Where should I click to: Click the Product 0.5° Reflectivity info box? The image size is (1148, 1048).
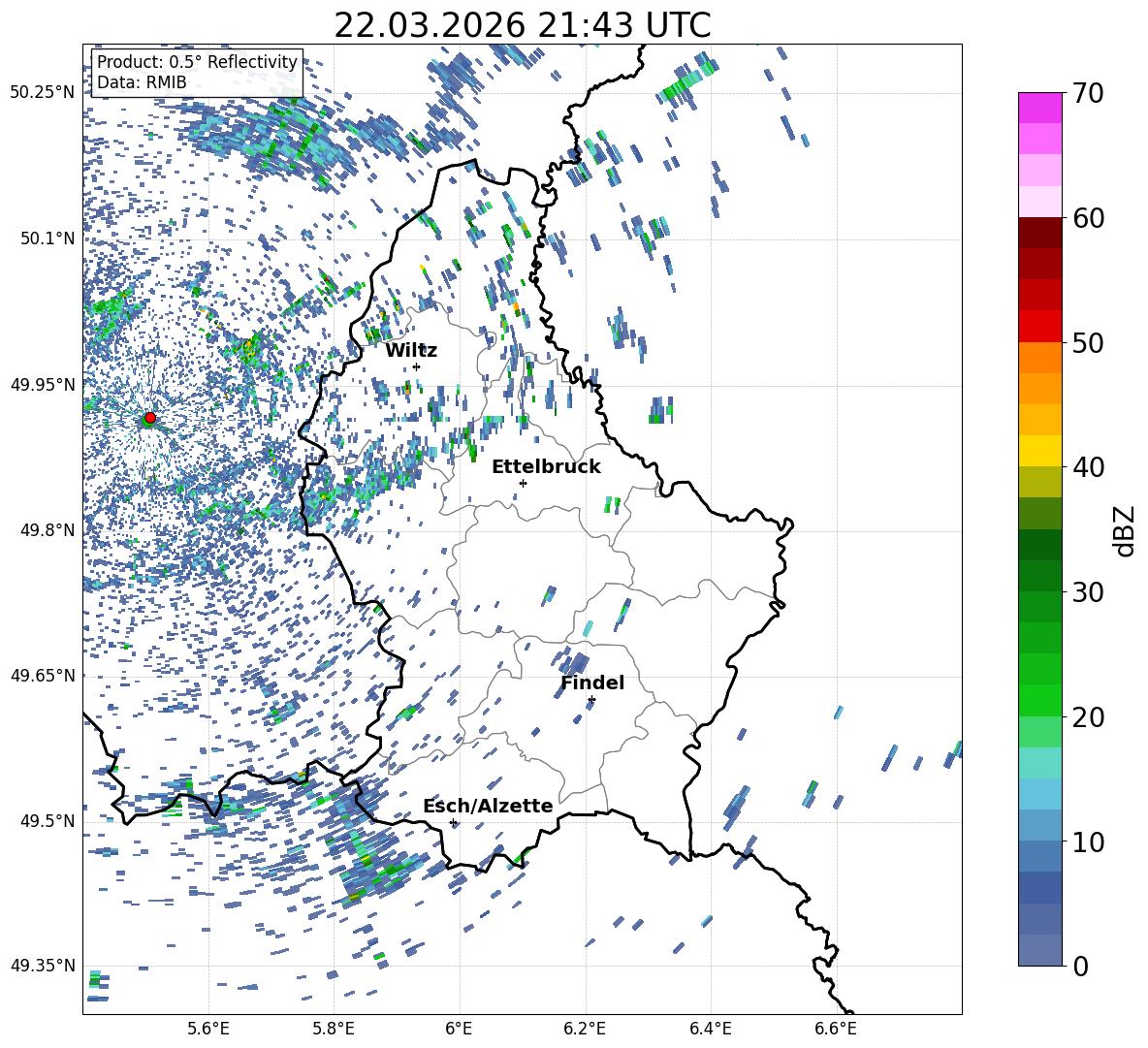click(x=197, y=73)
